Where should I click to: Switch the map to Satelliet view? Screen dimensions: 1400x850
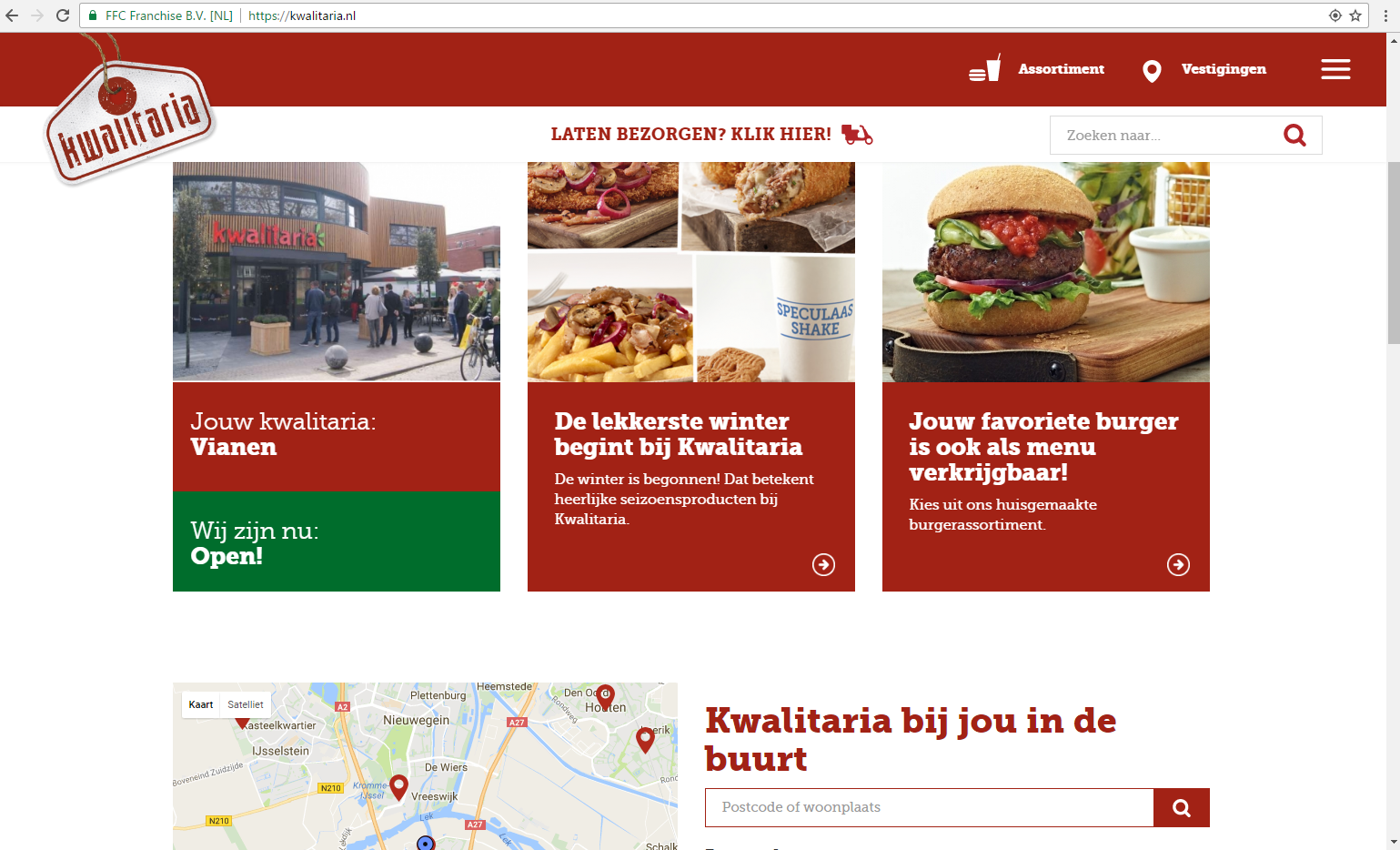coord(244,703)
